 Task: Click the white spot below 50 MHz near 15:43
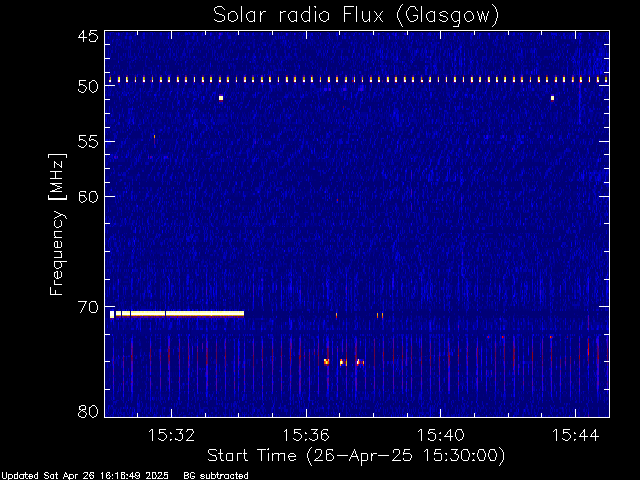click(552, 98)
